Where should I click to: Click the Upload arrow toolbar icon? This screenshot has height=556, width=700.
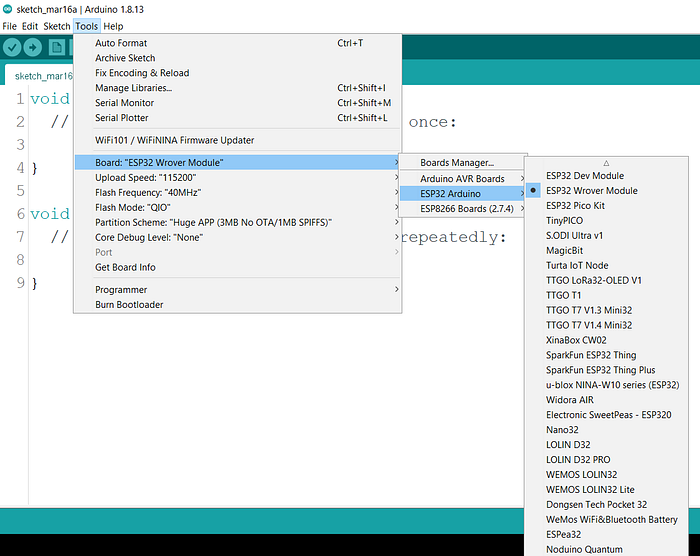click(33, 47)
